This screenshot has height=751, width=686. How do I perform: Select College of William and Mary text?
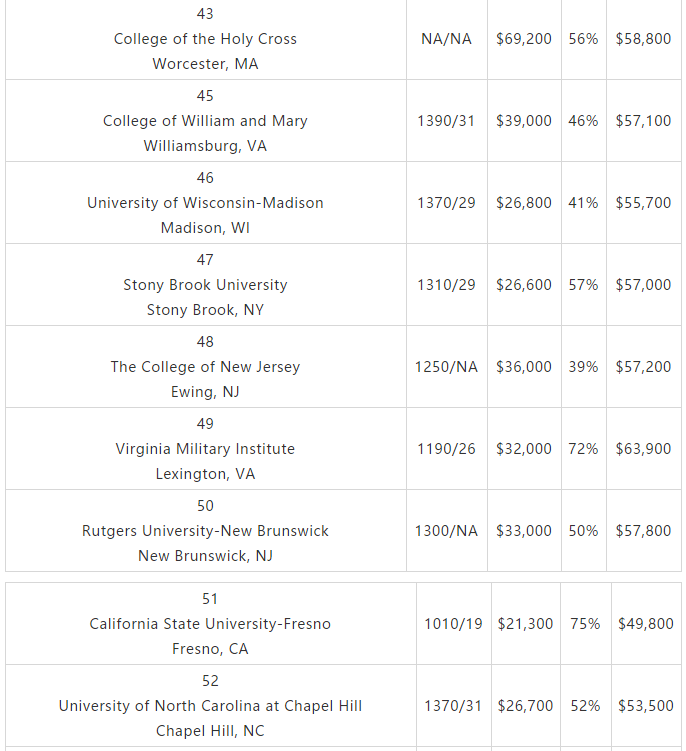205,121
